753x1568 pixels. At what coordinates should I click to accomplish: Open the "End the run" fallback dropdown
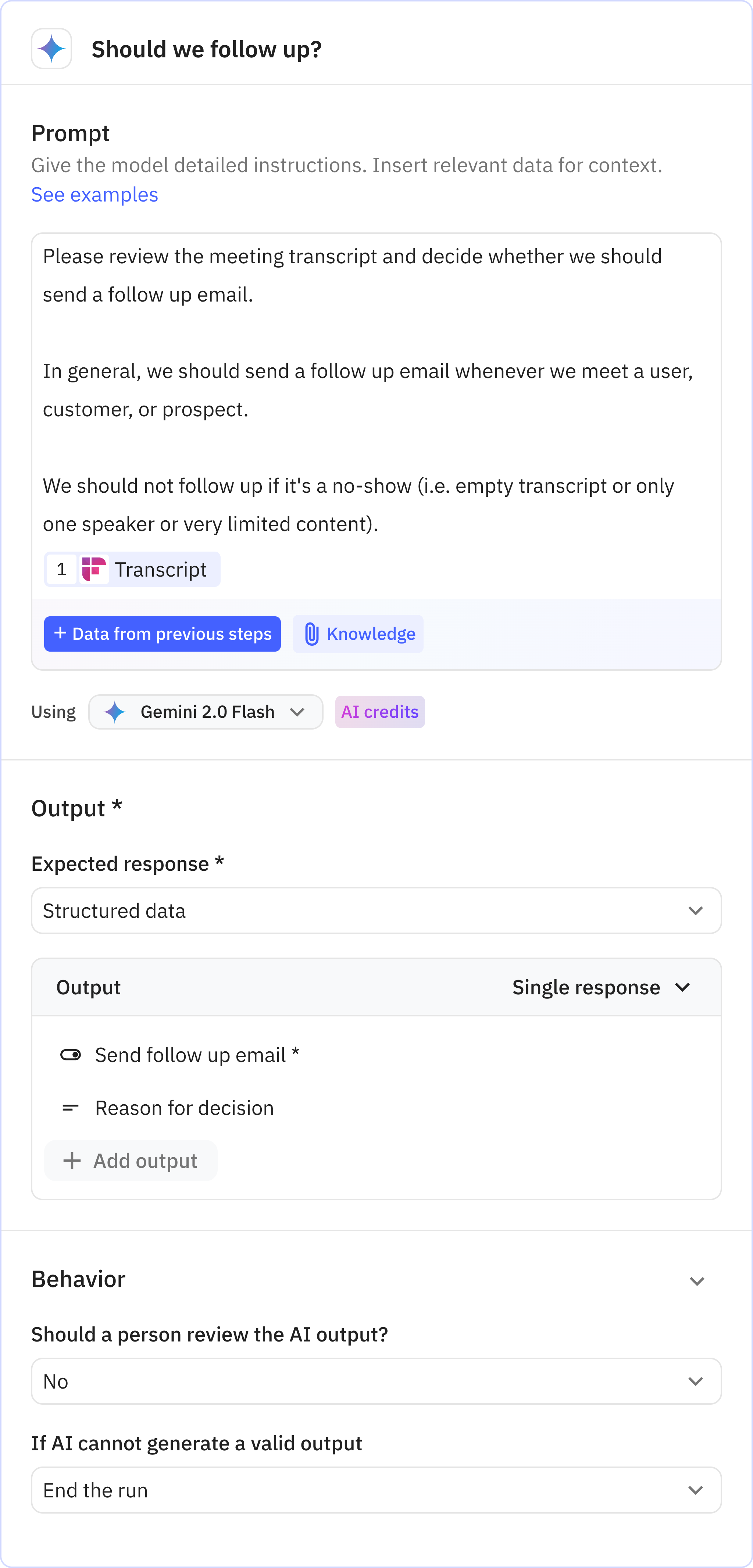376,1490
